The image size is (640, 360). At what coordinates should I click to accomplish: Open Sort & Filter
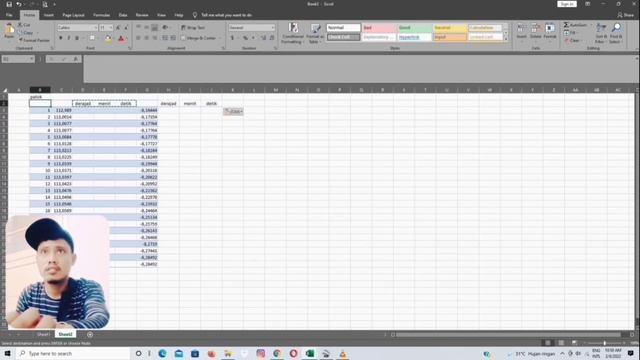click(x=600, y=33)
